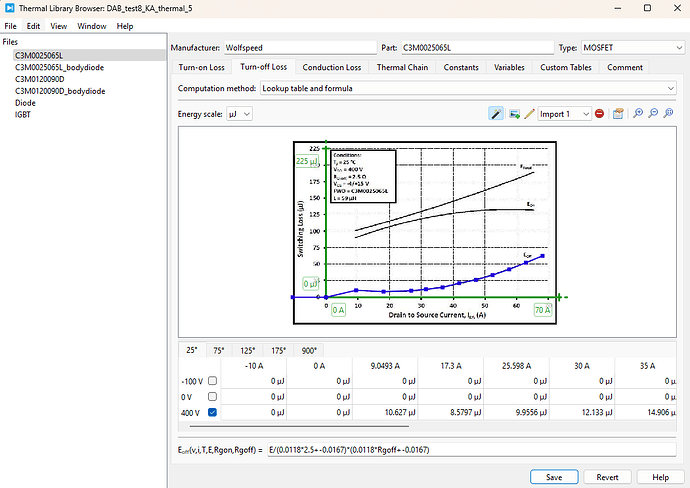Select file C3M0025065L in Files list
690x488 pixels.
(89, 55)
